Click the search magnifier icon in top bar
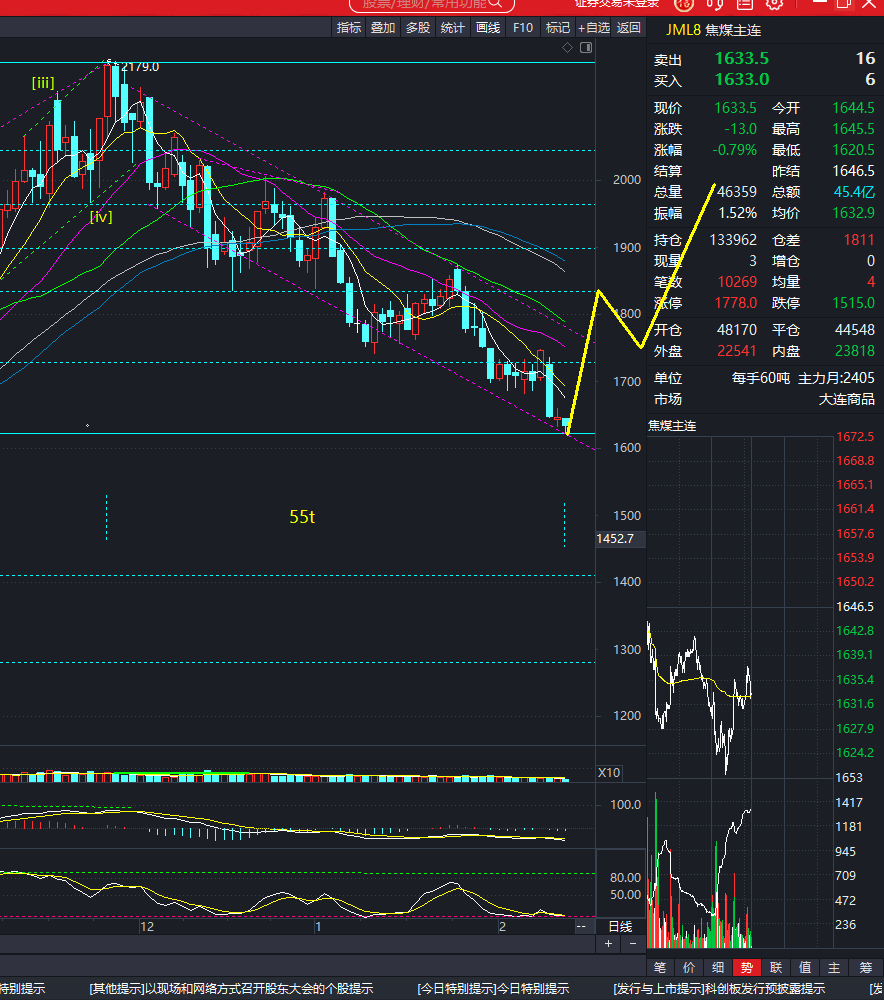The width and height of the screenshot is (884, 1000). 496,4
